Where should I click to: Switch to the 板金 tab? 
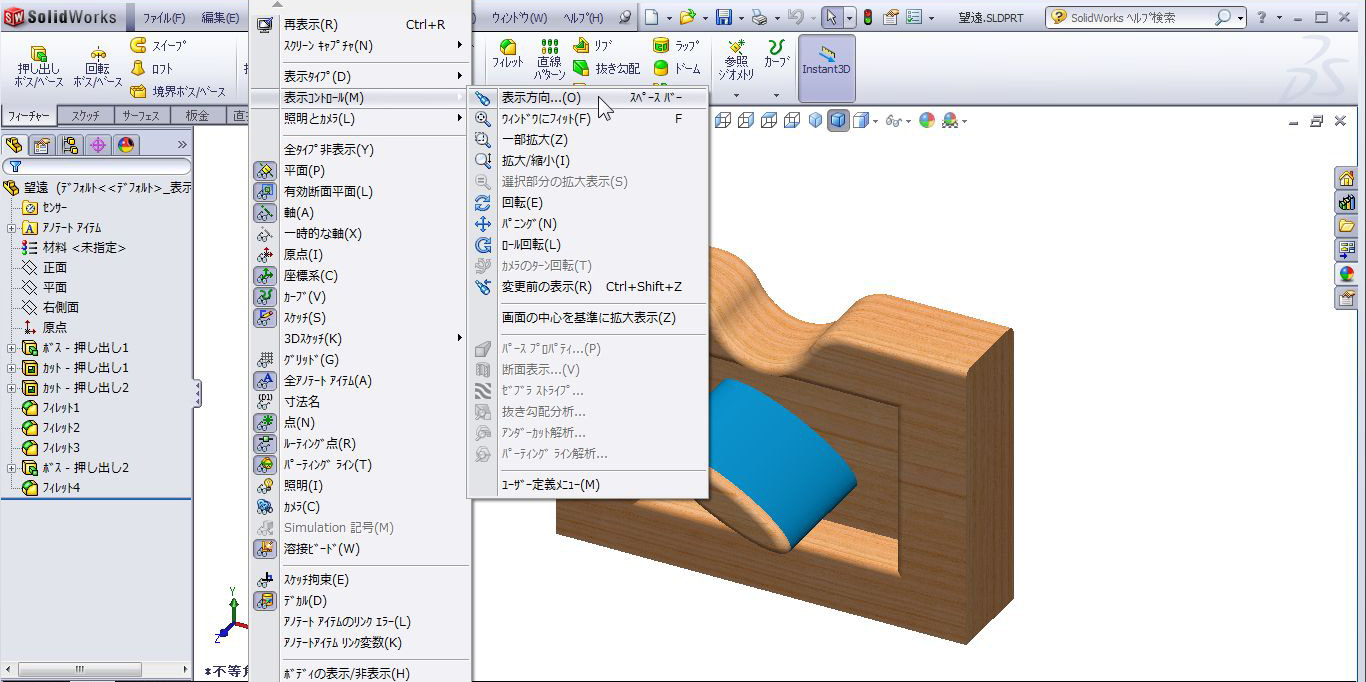coord(197,116)
